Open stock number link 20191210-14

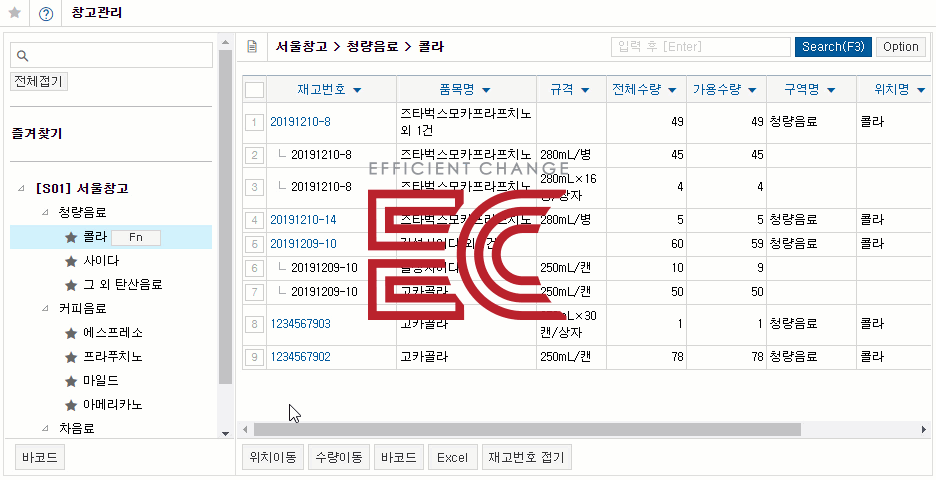pos(303,220)
